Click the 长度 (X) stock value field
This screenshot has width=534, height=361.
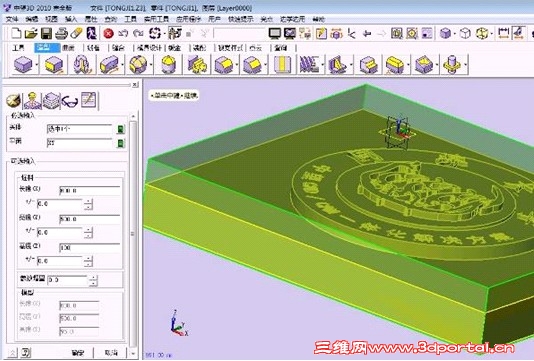pyautogui.click(x=90, y=190)
